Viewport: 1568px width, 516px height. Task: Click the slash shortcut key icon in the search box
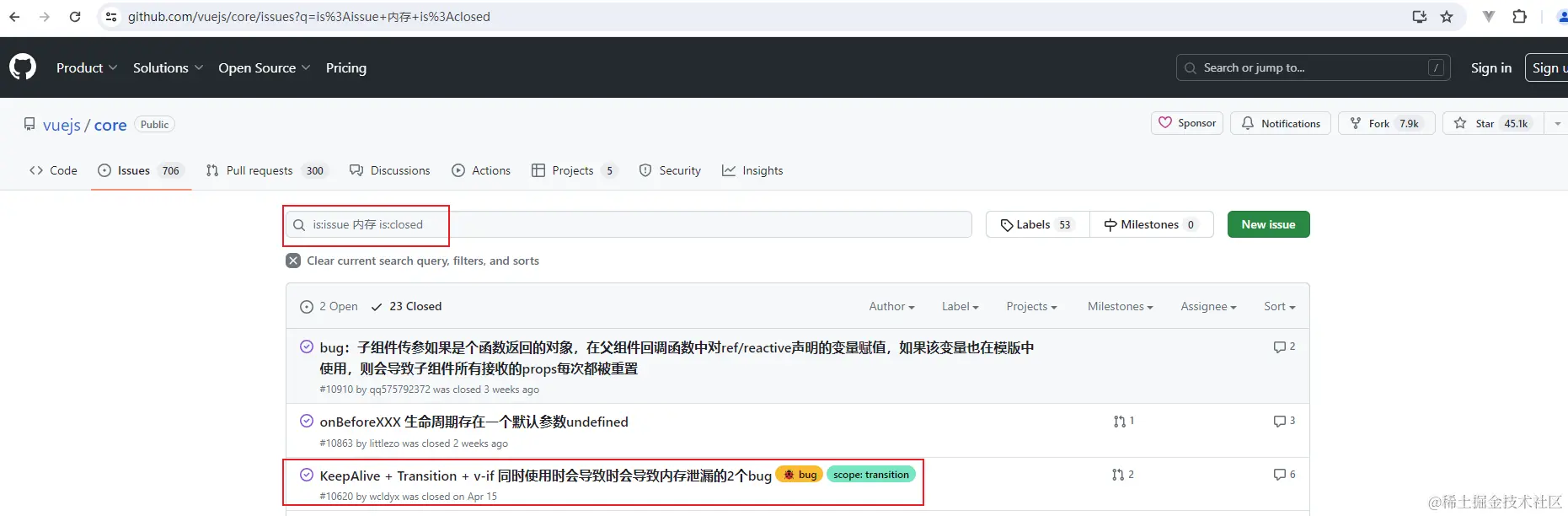(1437, 67)
